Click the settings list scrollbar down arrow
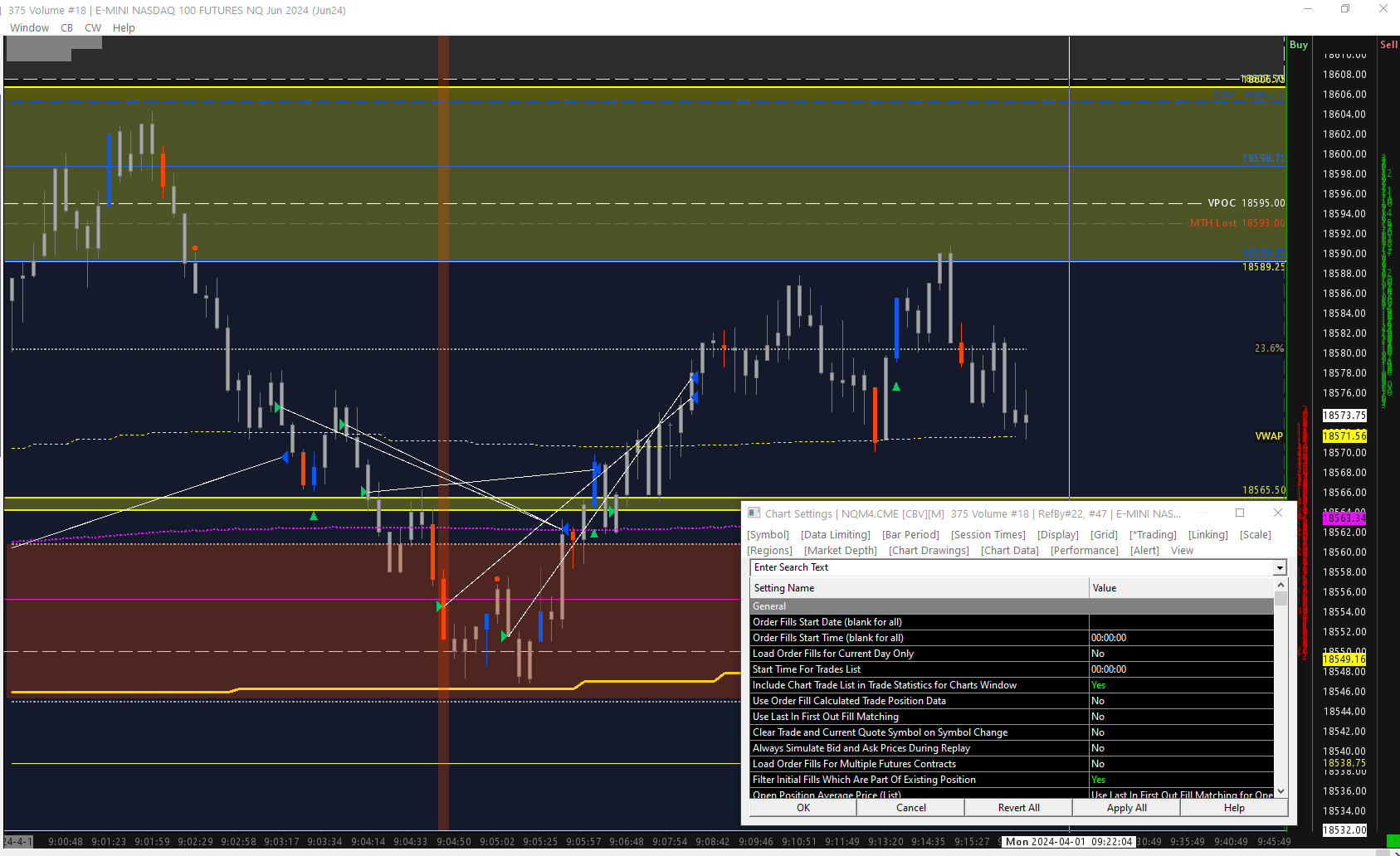 point(1280,791)
